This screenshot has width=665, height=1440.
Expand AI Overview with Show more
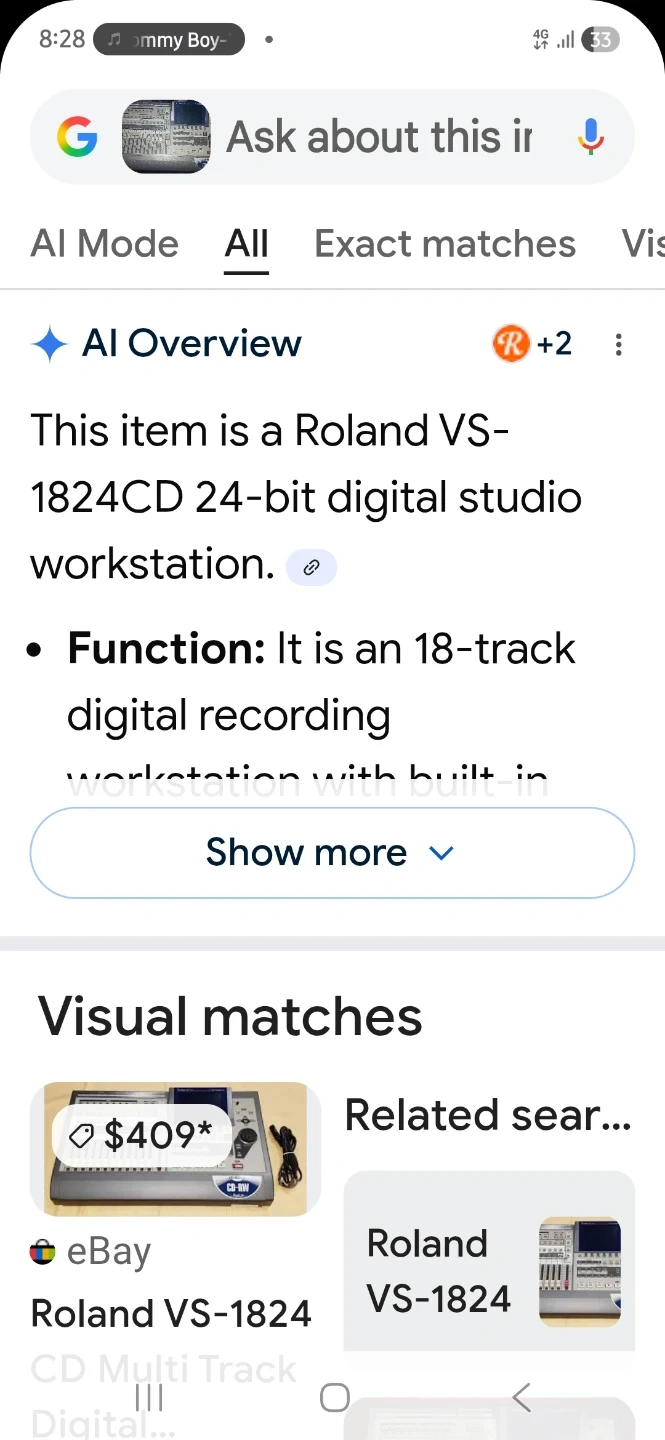click(x=332, y=853)
